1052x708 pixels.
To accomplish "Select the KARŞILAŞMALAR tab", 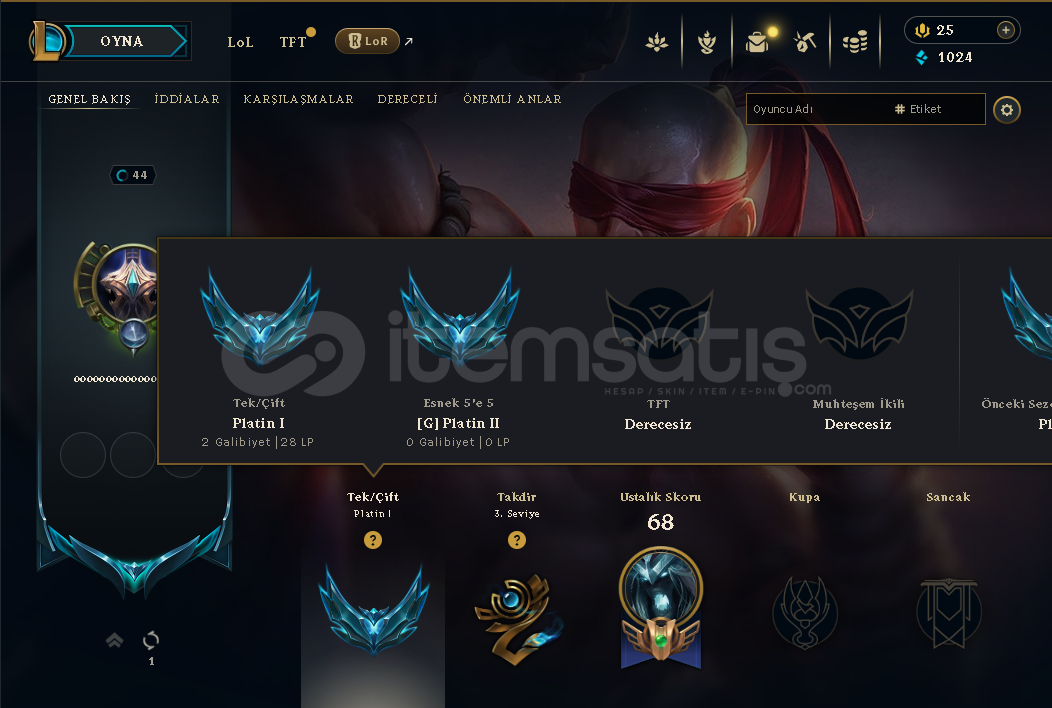I will [299, 99].
